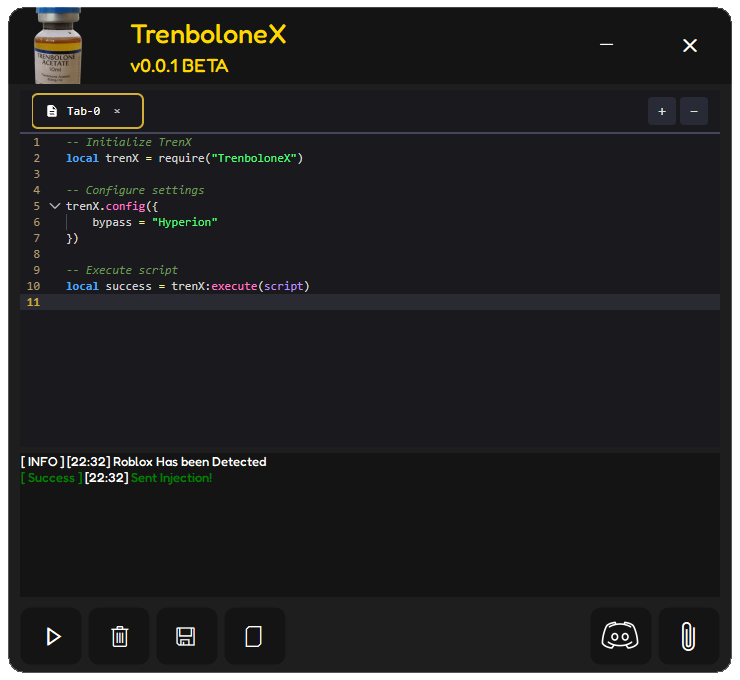
Task: Place cursor on empty line 11
Action: click(380, 302)
